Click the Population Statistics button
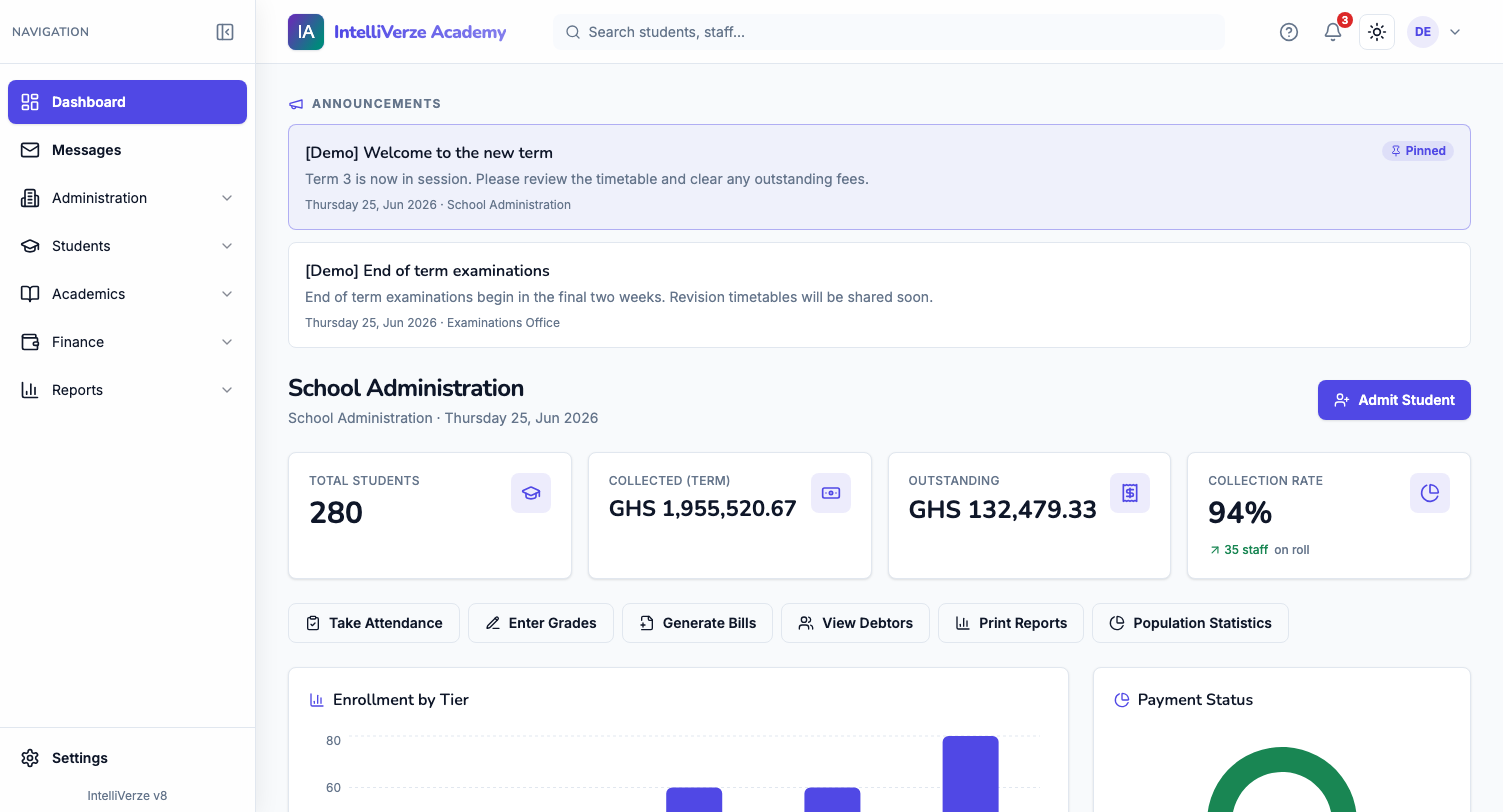Viewport: 1503px width, 812px height. click(x=1190, y=623)
